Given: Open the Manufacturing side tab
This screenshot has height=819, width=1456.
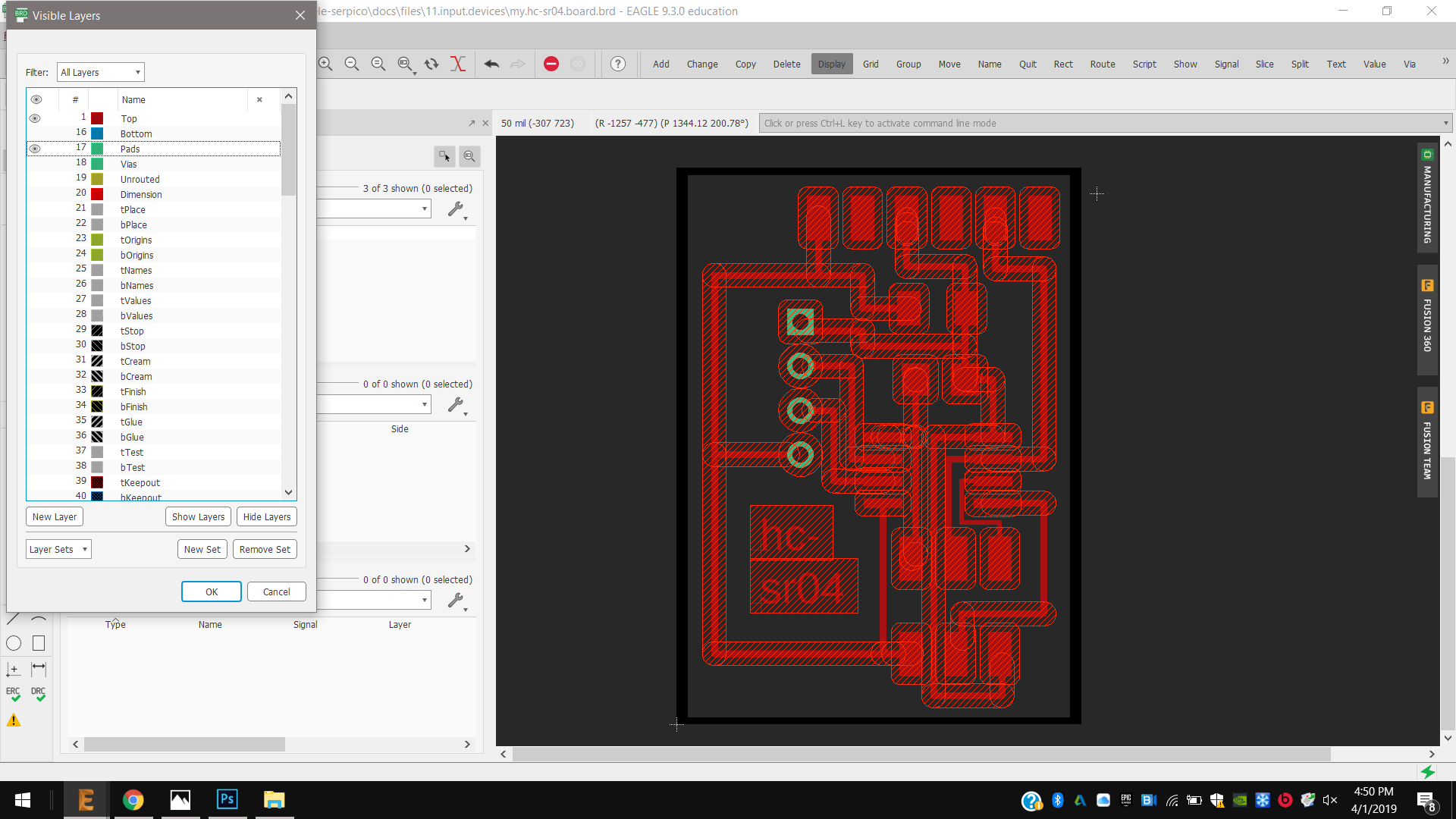Looking at the screenshot, I should pos(1427,197).
